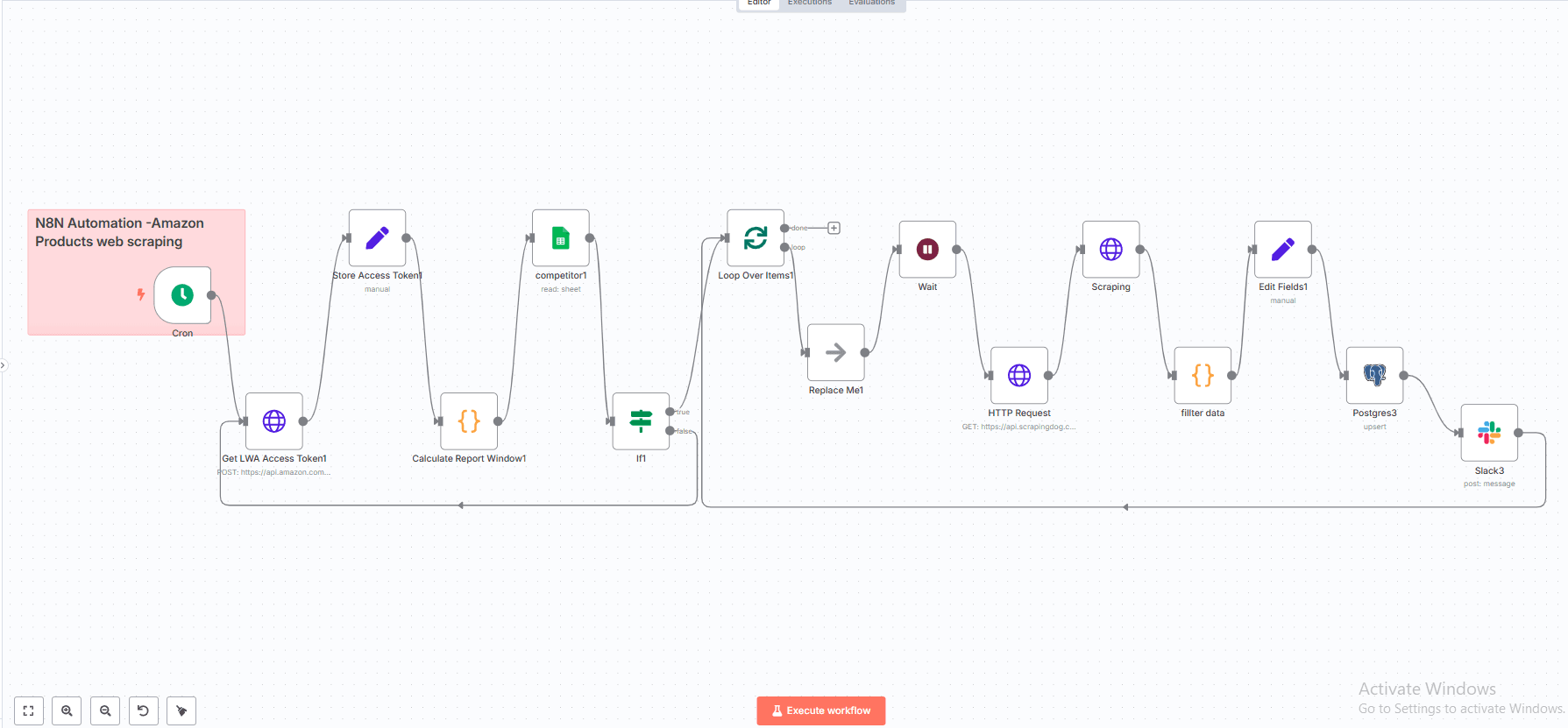Open the Calculate Report Window1 code node
The image size is (1568, 728).
(469, 421)
